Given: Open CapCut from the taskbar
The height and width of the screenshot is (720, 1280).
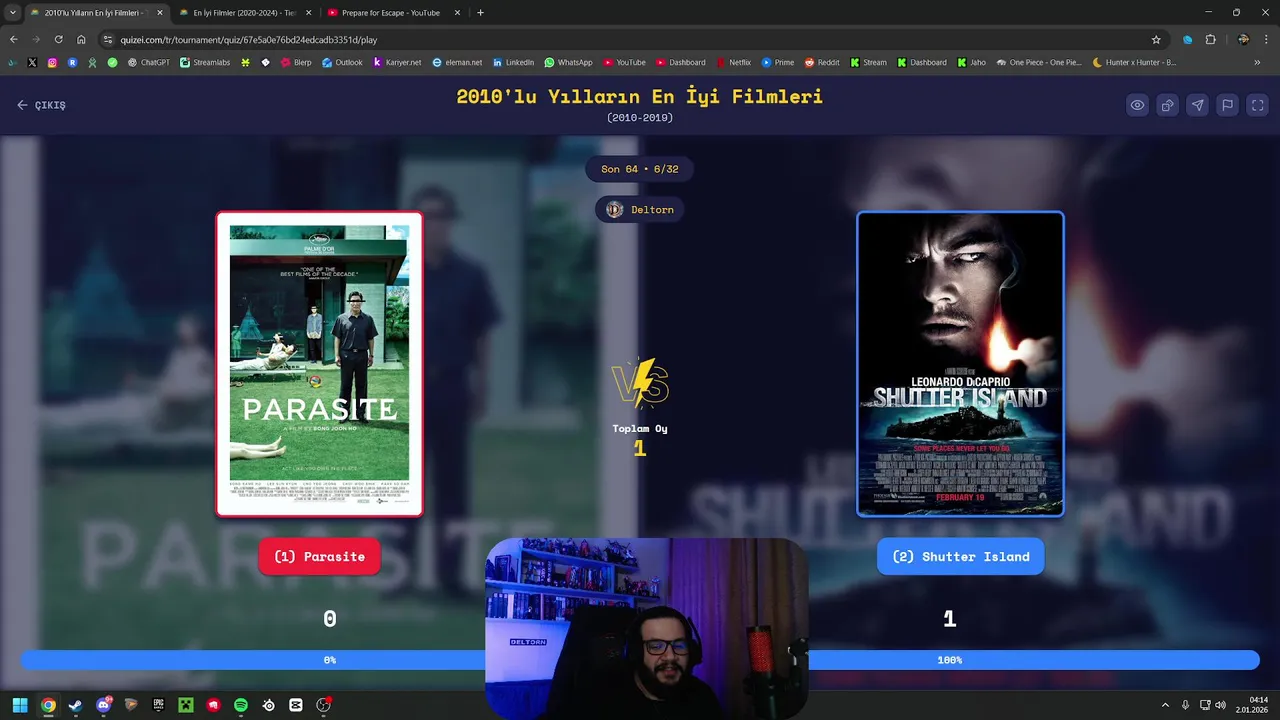Looking at the screenshot, I should click(296, 705).
